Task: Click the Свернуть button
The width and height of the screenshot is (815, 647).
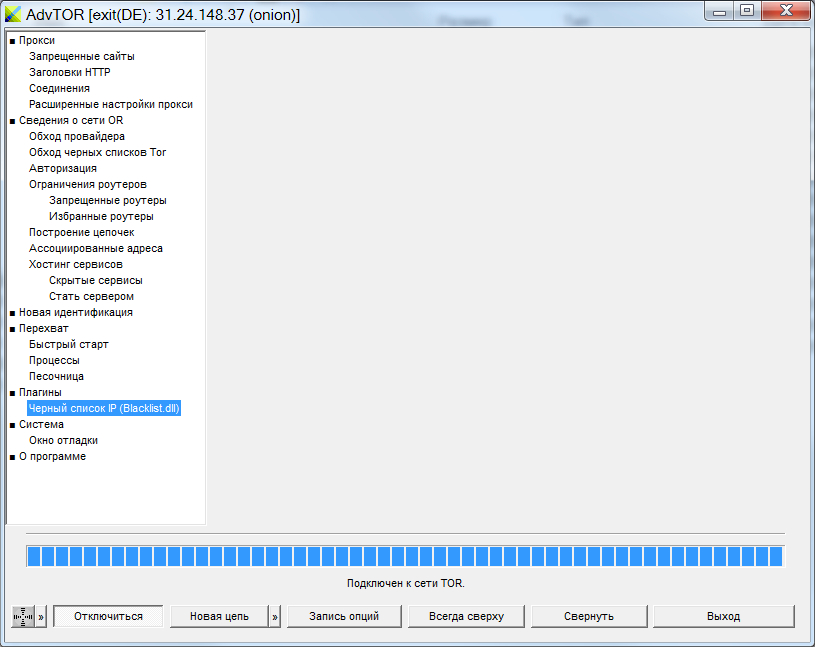Action: point(589,616)
